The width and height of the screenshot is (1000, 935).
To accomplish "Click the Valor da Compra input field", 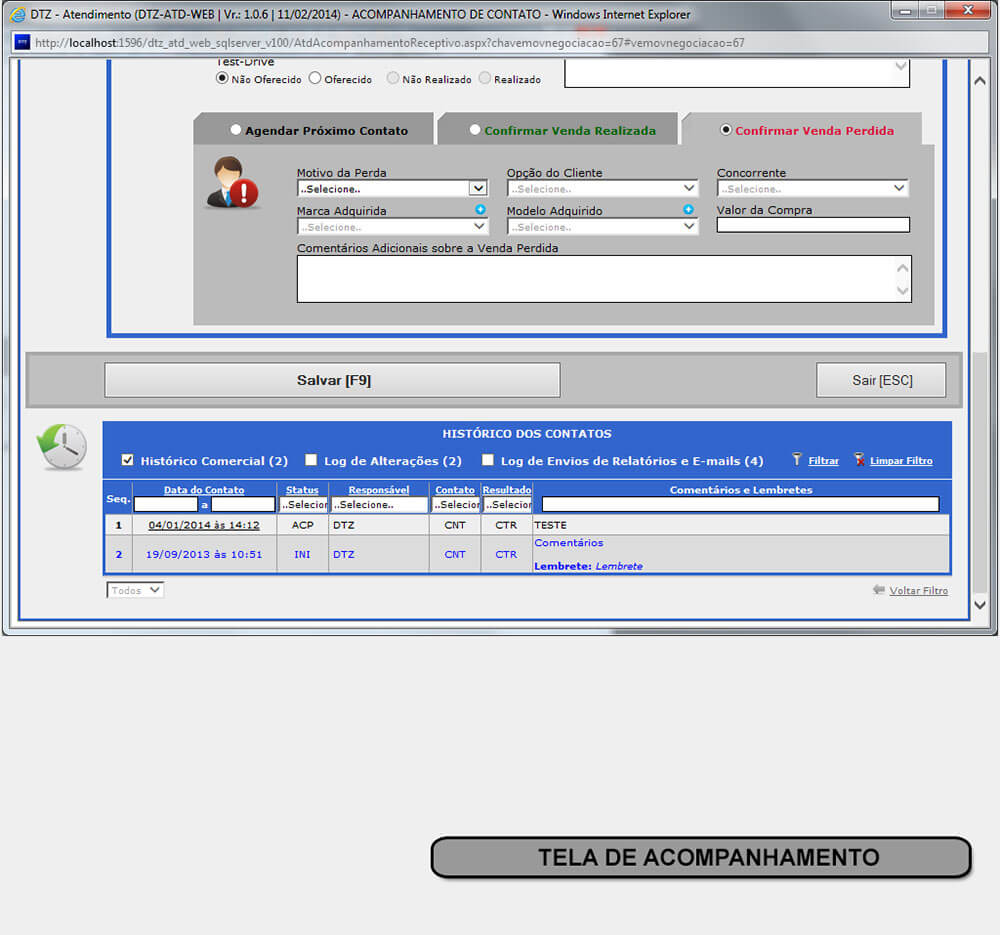I will click(813, 225).
